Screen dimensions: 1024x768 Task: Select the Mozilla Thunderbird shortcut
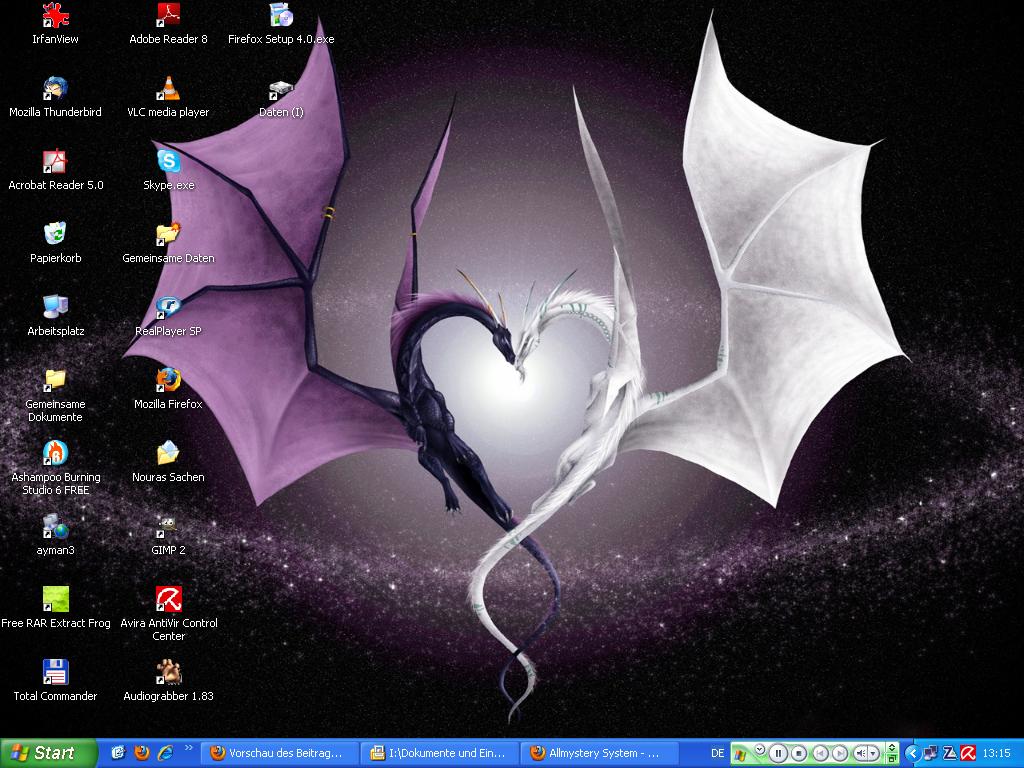(x=56, y=97)
